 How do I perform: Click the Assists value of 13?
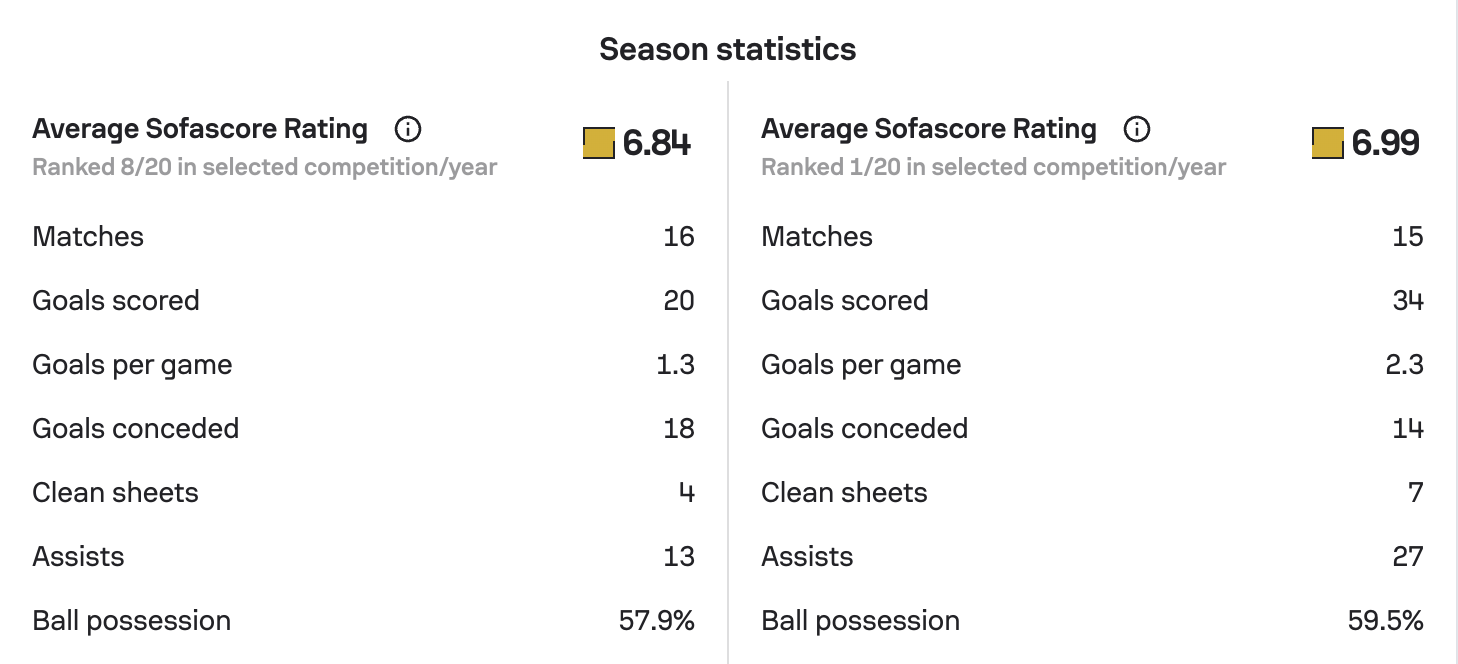[679, 557]
